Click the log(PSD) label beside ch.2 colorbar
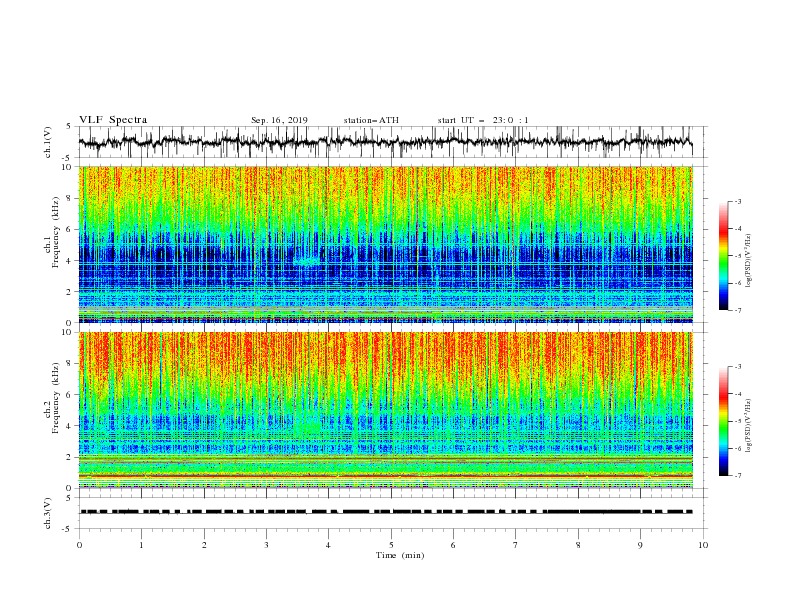Viewport: 792px width, 612px height. click(x=749, y=426)
